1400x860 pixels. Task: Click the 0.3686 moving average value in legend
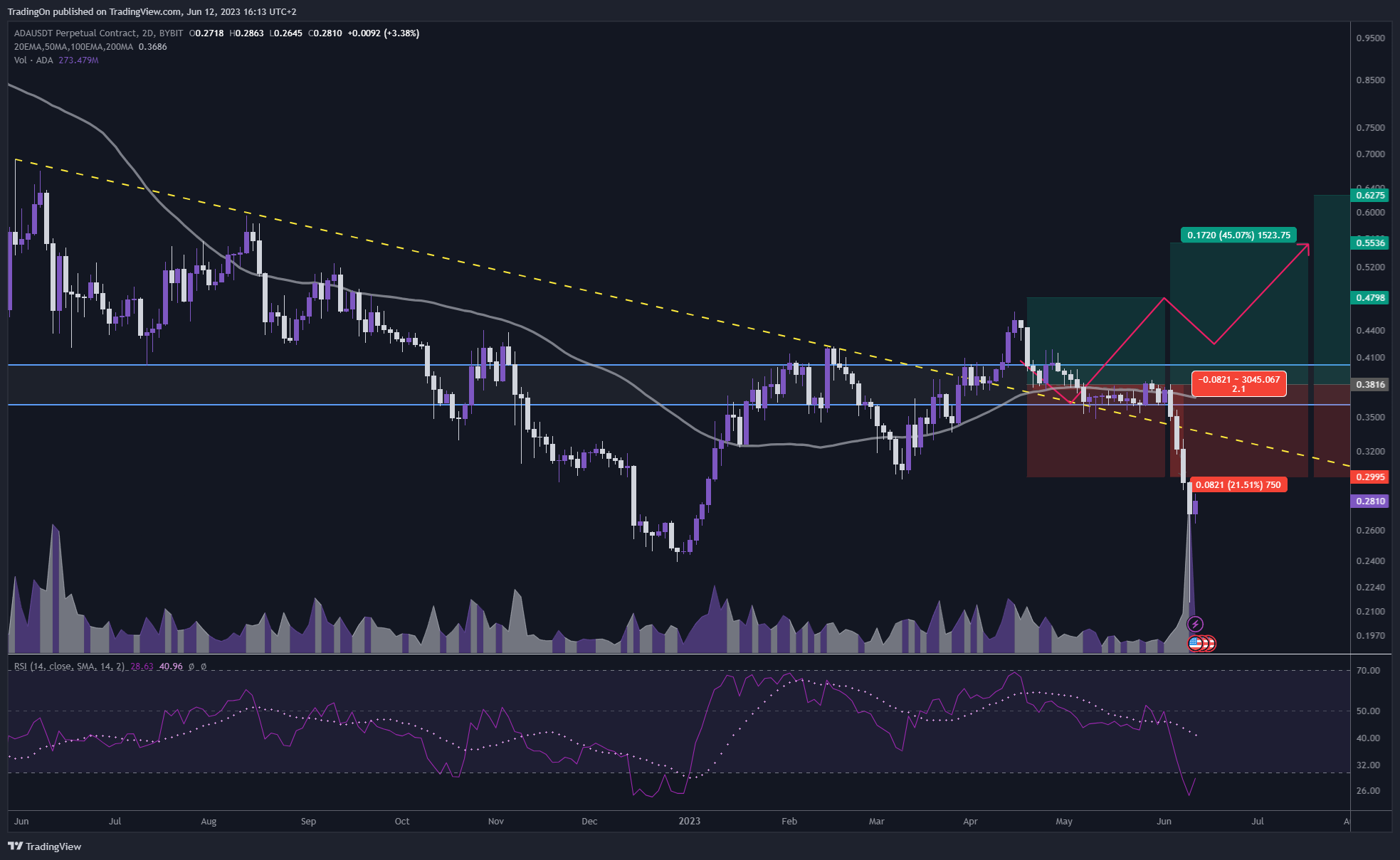[x=152, y=47]
